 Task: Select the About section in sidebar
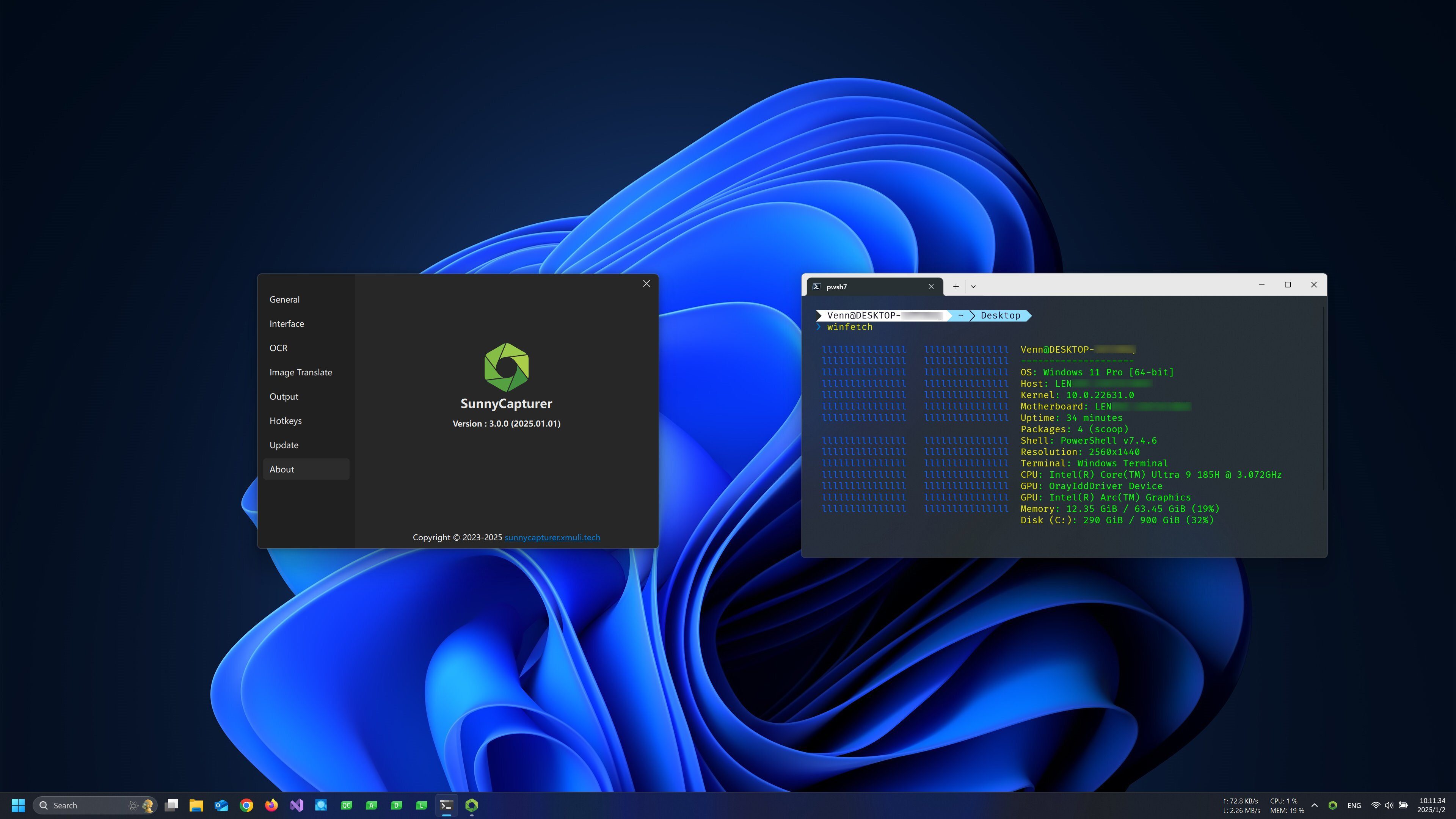pos(306,469)
